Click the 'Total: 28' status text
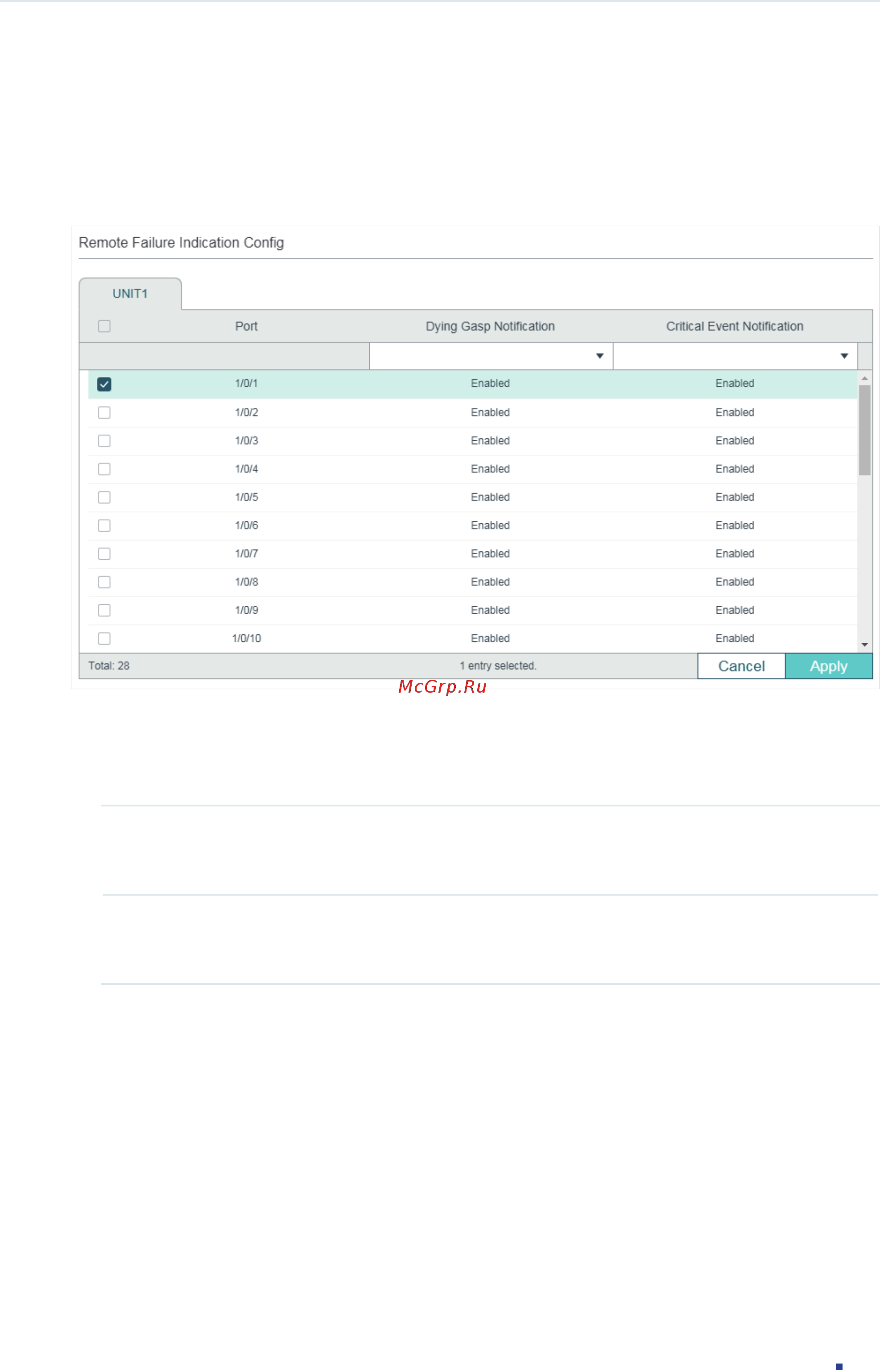Screen dimensions: 880x1372 pos(108,666)
